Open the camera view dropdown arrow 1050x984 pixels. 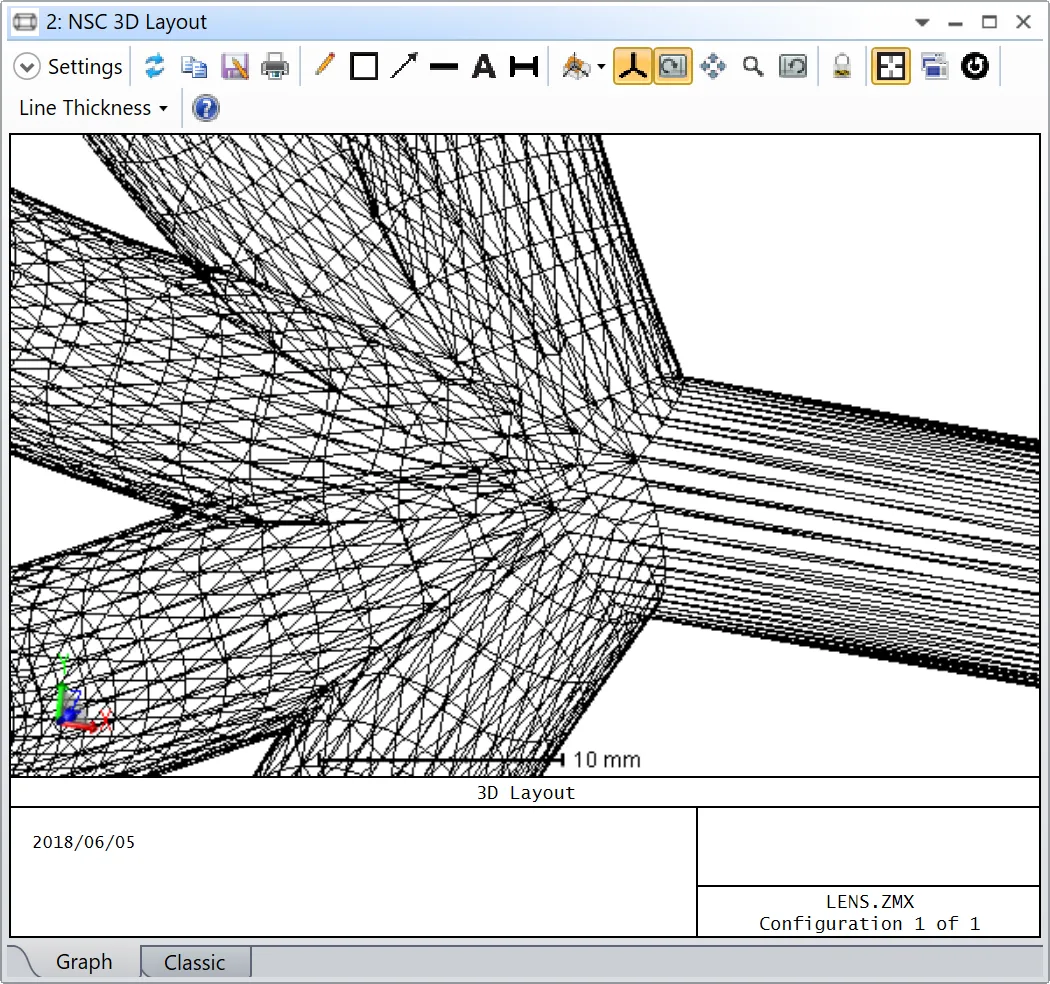601,66
